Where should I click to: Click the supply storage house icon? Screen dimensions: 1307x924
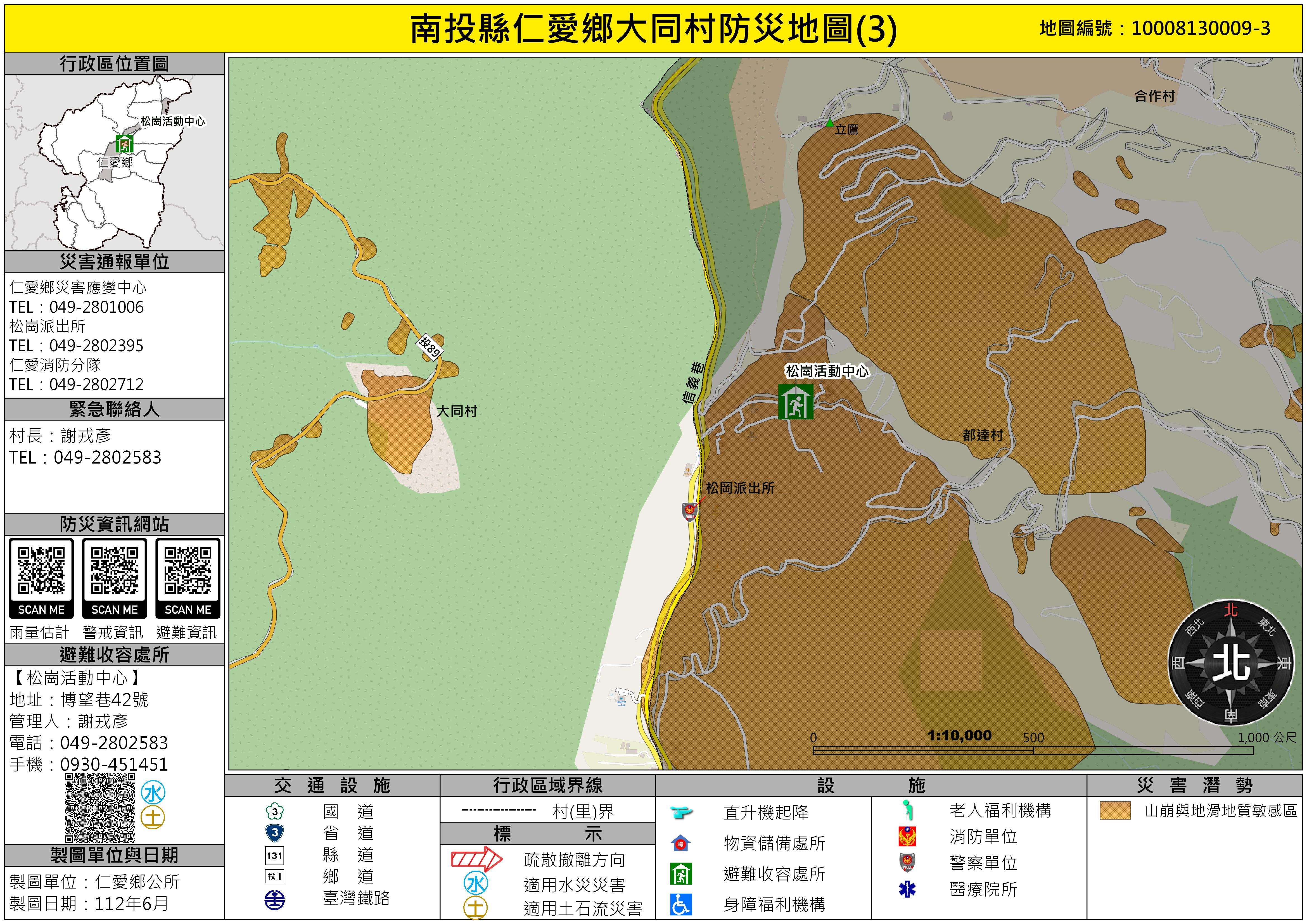[681, 843]
